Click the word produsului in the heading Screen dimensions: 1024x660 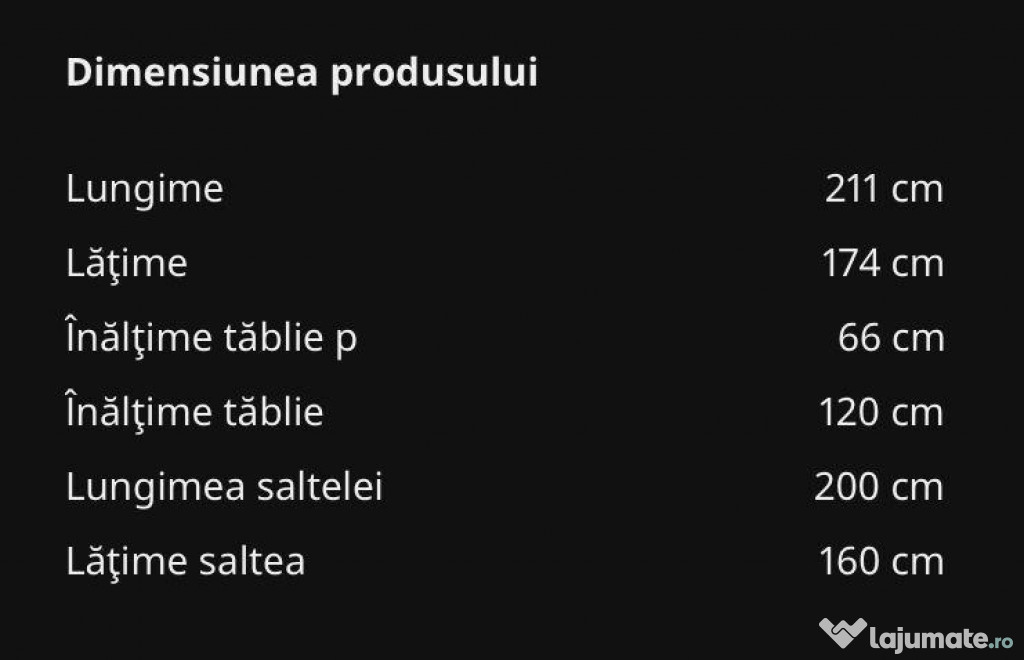tap(434, 73)
